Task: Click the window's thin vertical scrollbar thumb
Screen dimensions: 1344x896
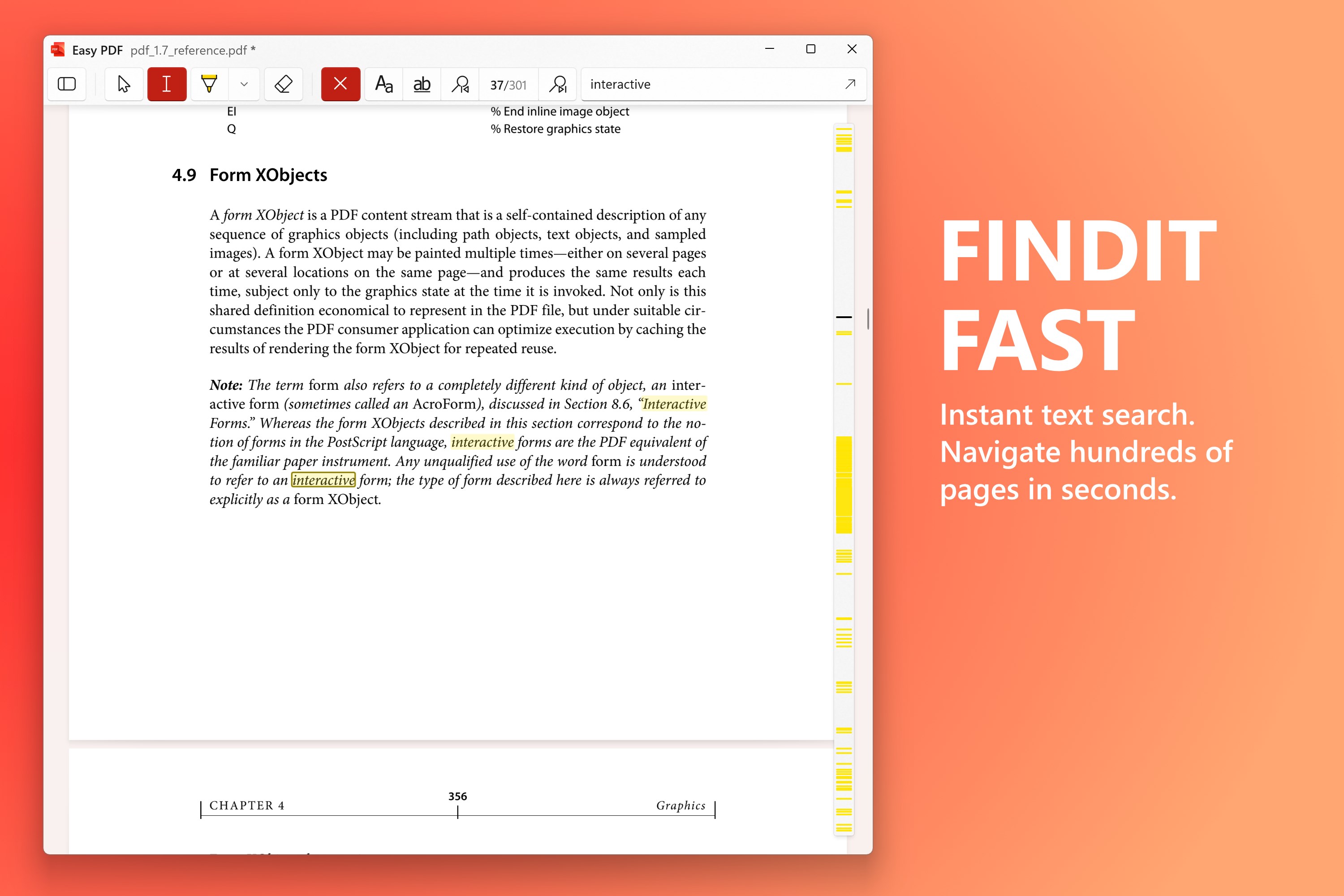Action: [x=868, y=319]
